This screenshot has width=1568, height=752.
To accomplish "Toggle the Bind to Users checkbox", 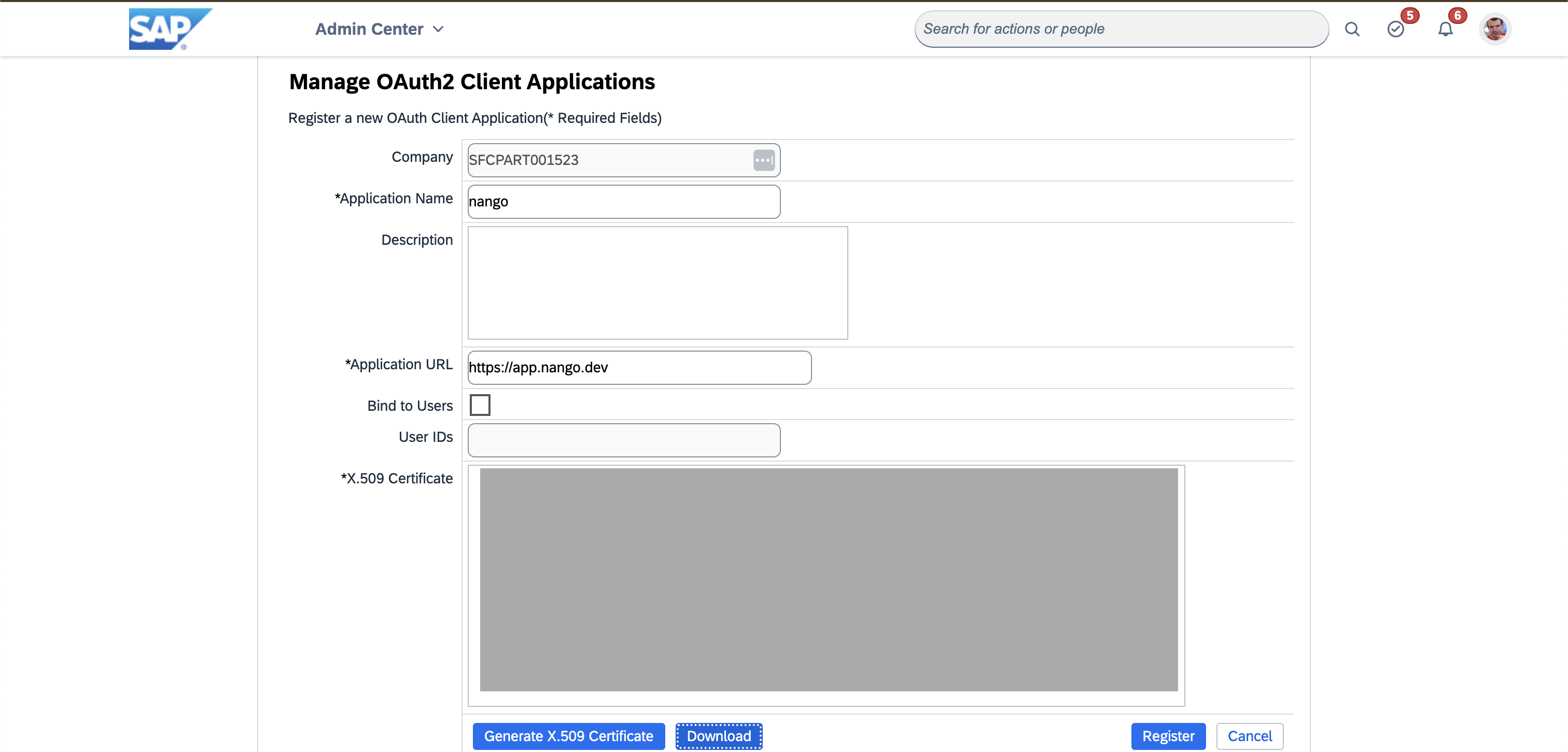I will [x=480, y=405].
